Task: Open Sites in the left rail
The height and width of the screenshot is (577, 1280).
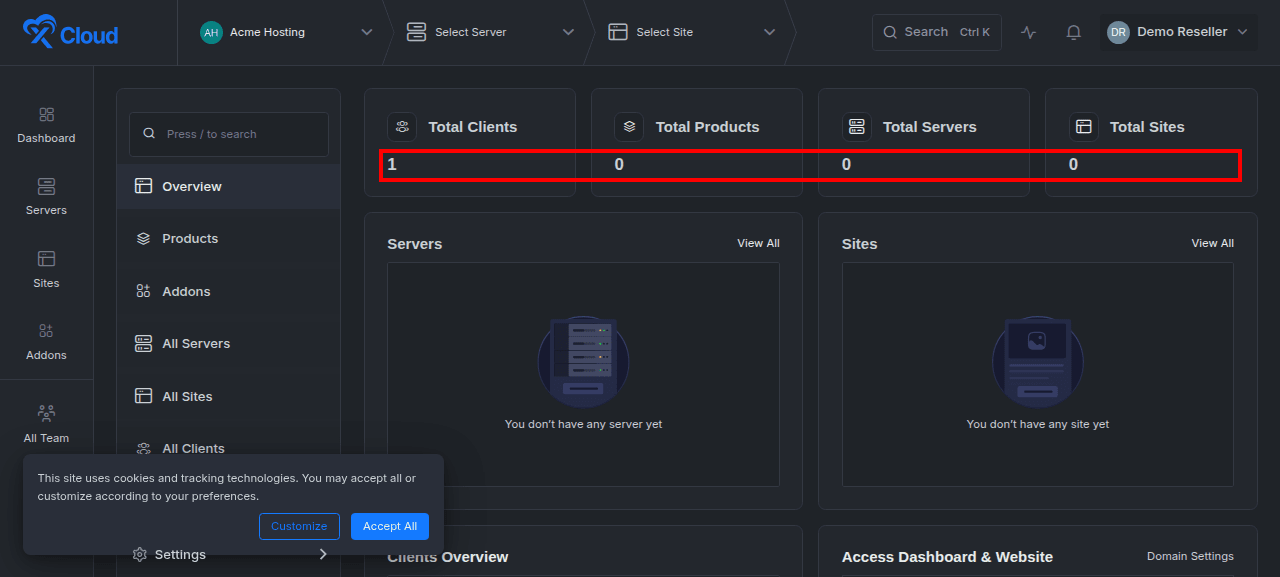Action: click(x=46, y=271)
